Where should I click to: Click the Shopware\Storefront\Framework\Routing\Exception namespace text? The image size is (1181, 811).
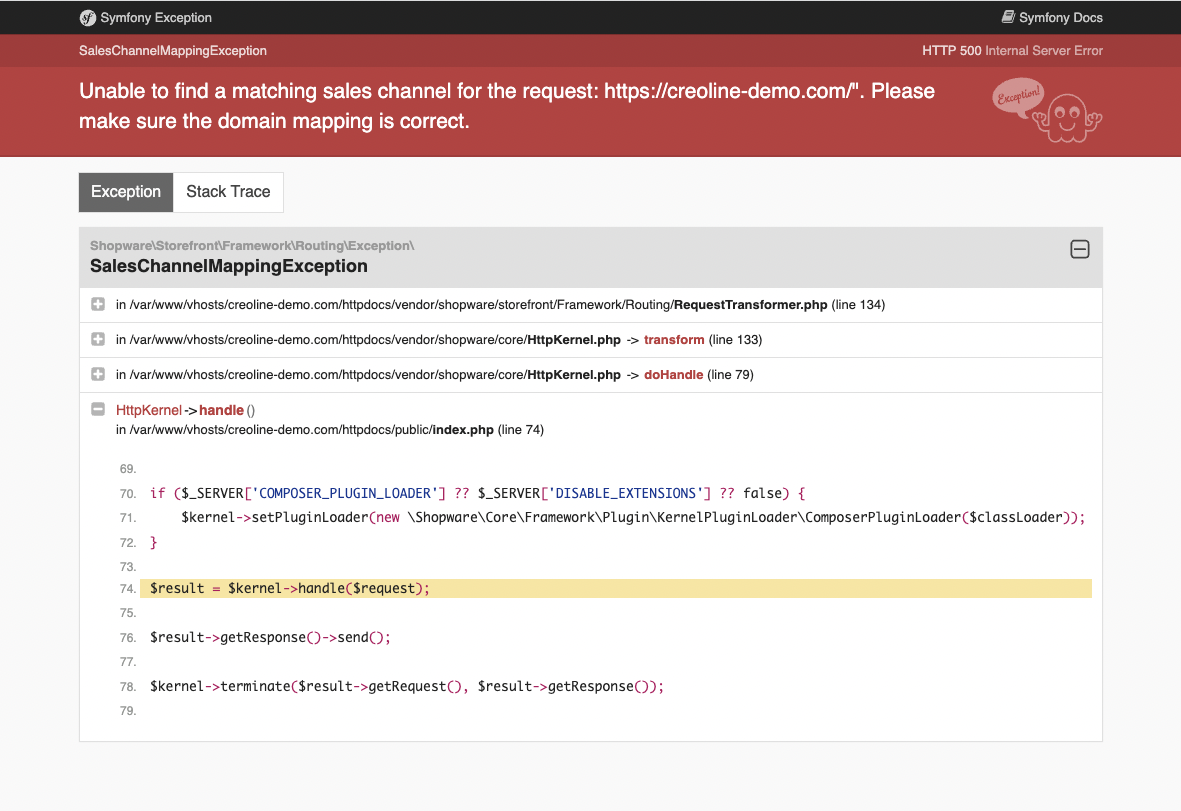pos(252,245)
